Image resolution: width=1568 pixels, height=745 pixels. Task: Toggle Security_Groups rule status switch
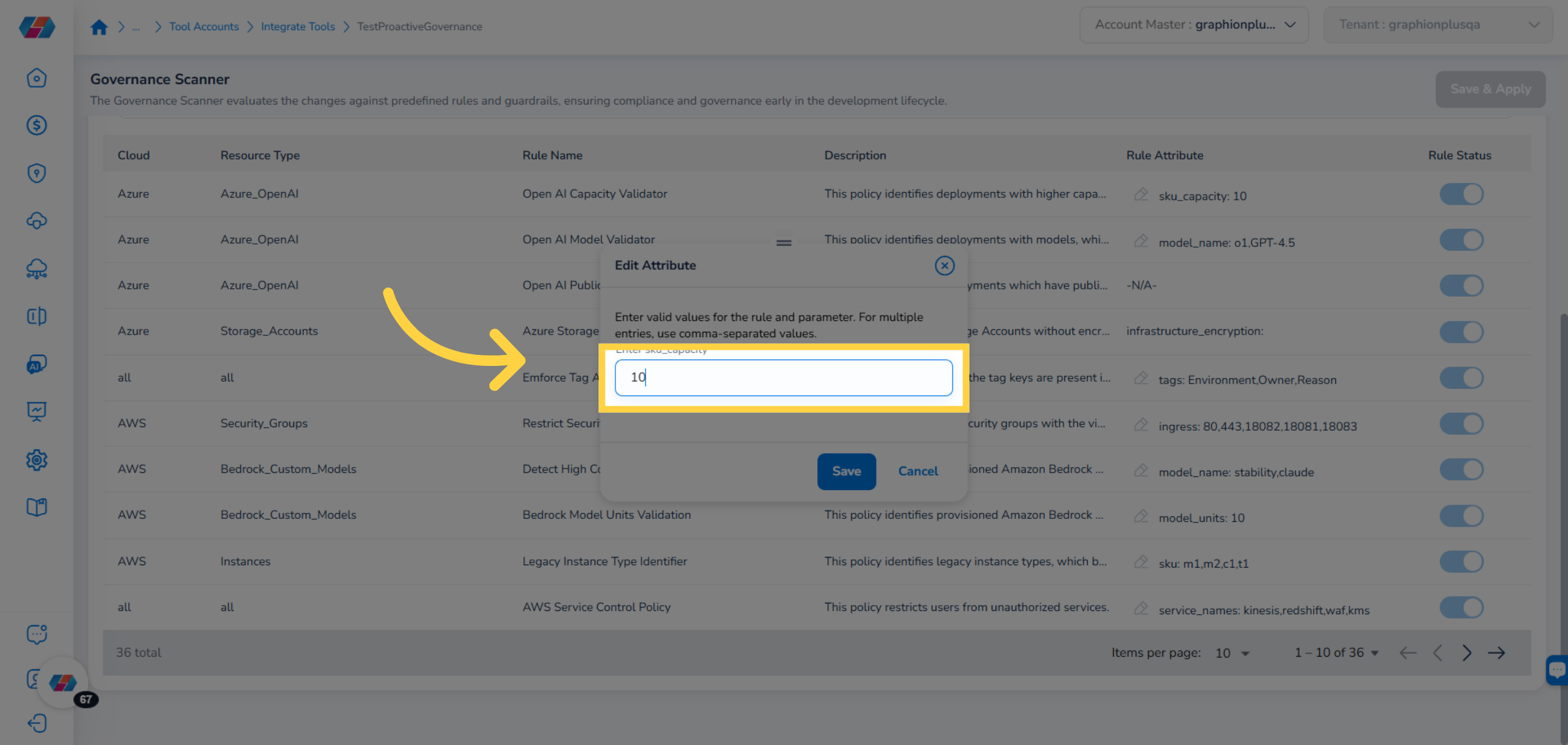pyautogui.click(x=1462, y=423)
